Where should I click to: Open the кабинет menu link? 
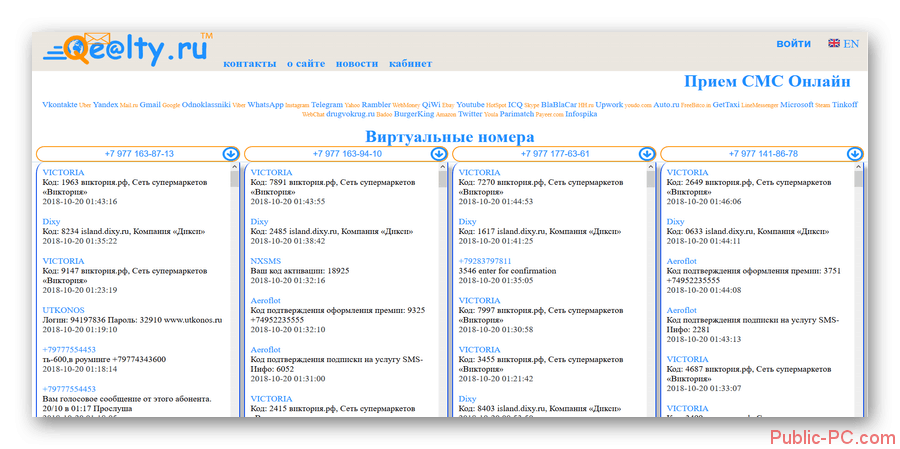410,64
